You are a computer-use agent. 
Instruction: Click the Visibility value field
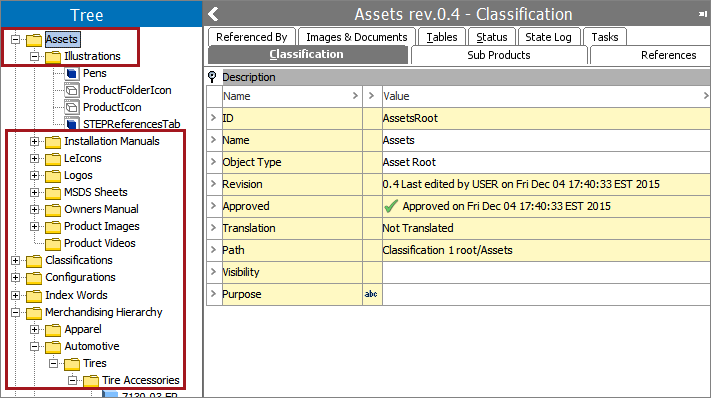point(546,272)
